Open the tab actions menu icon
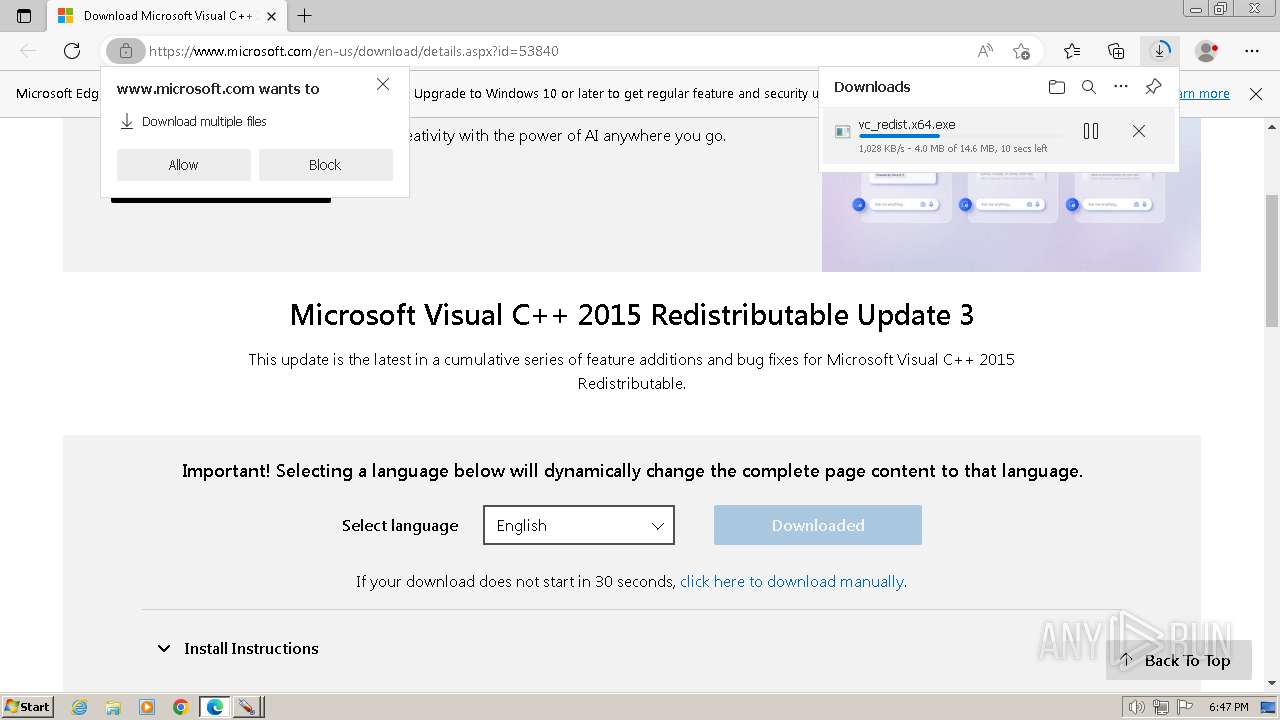 point(24,16)
